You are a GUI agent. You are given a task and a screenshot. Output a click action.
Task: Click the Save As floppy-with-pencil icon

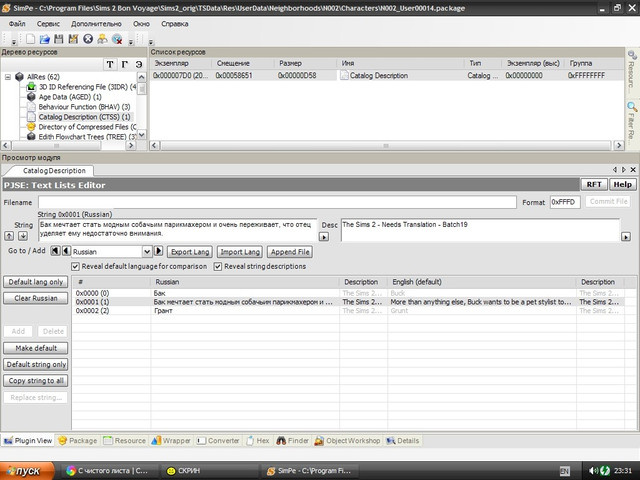coord(73,39)
